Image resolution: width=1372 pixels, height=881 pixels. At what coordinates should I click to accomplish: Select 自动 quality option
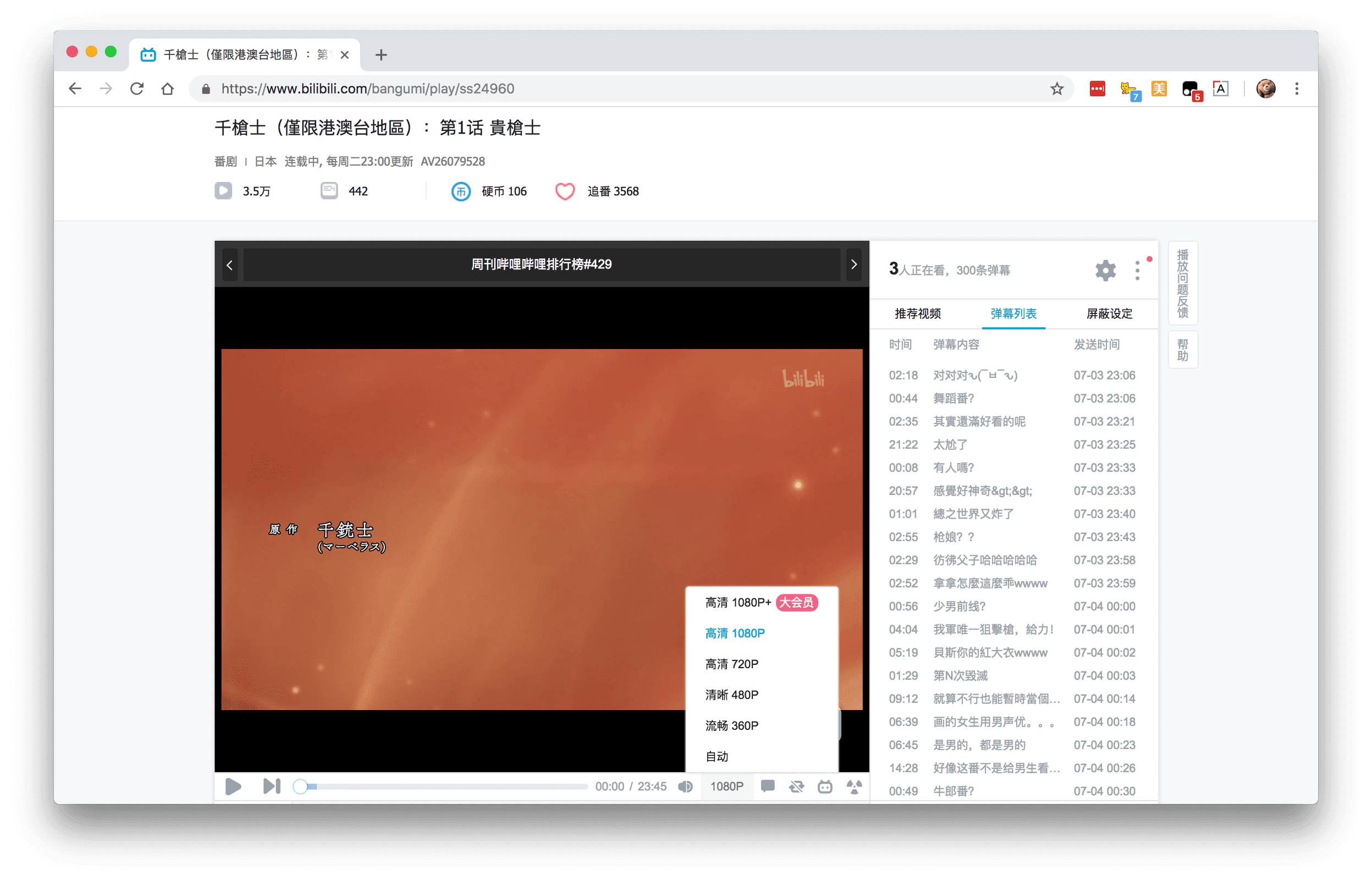[761, 756]
